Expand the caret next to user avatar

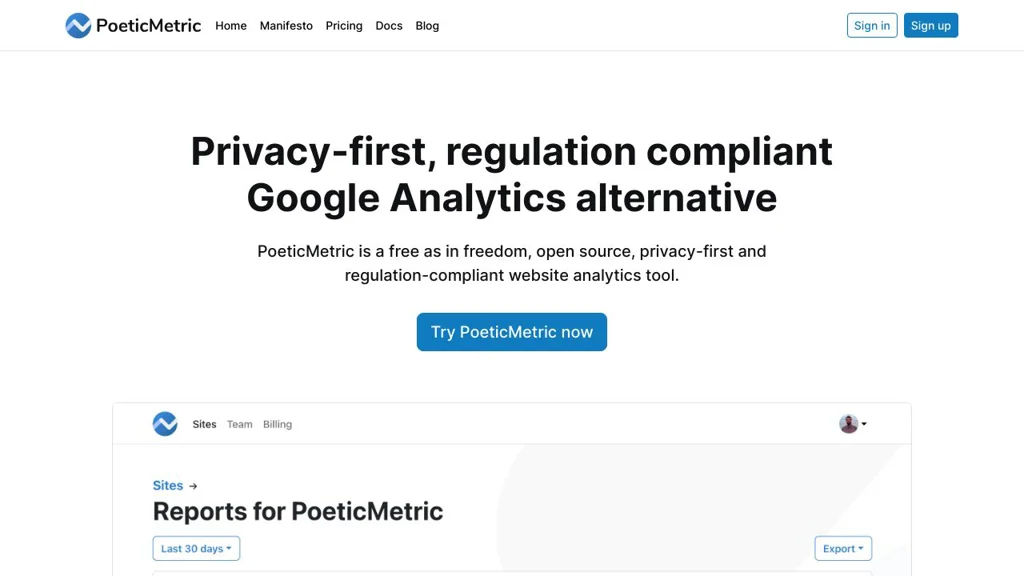click(x=864, y=424)
